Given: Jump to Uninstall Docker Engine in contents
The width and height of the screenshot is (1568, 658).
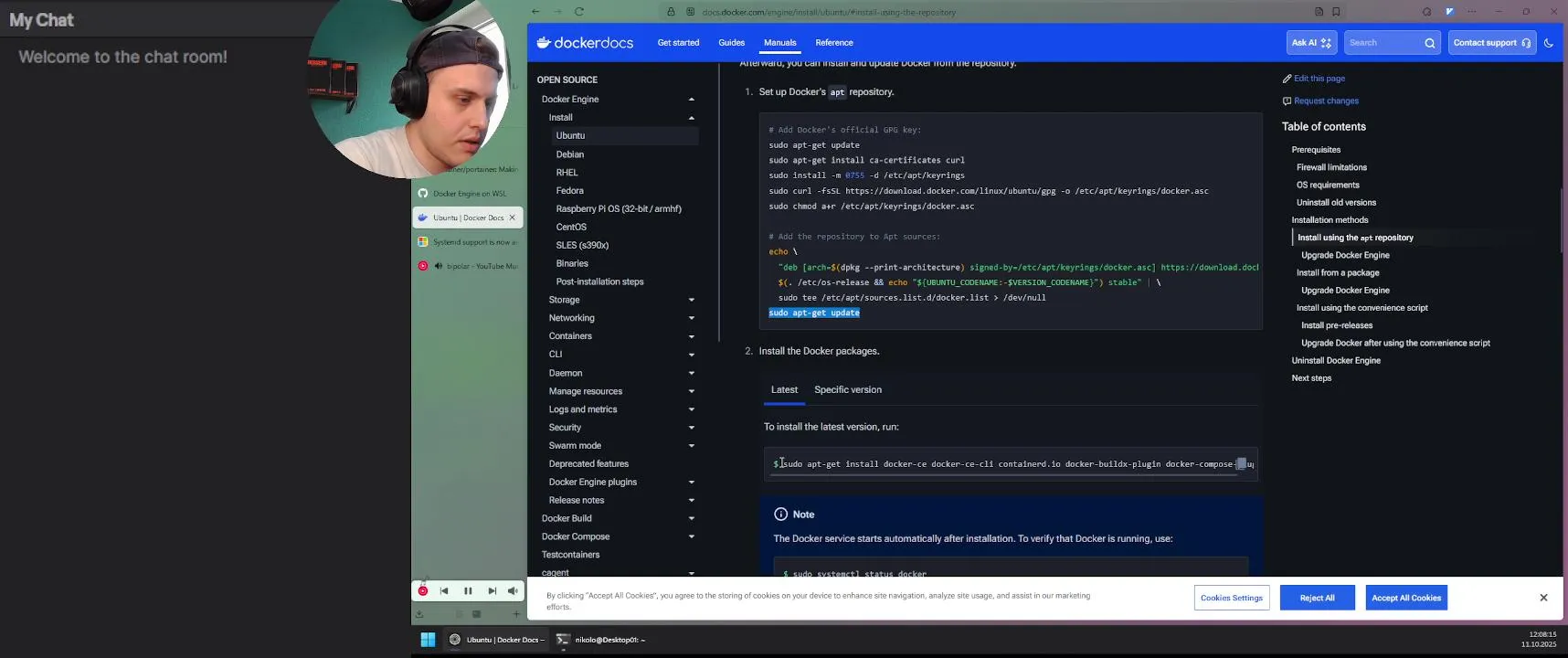Looking at the screenshot, I should 1336,361.
